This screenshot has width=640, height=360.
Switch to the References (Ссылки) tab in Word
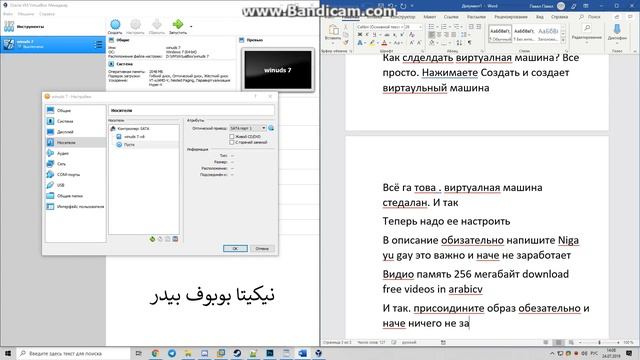point(451,17)
